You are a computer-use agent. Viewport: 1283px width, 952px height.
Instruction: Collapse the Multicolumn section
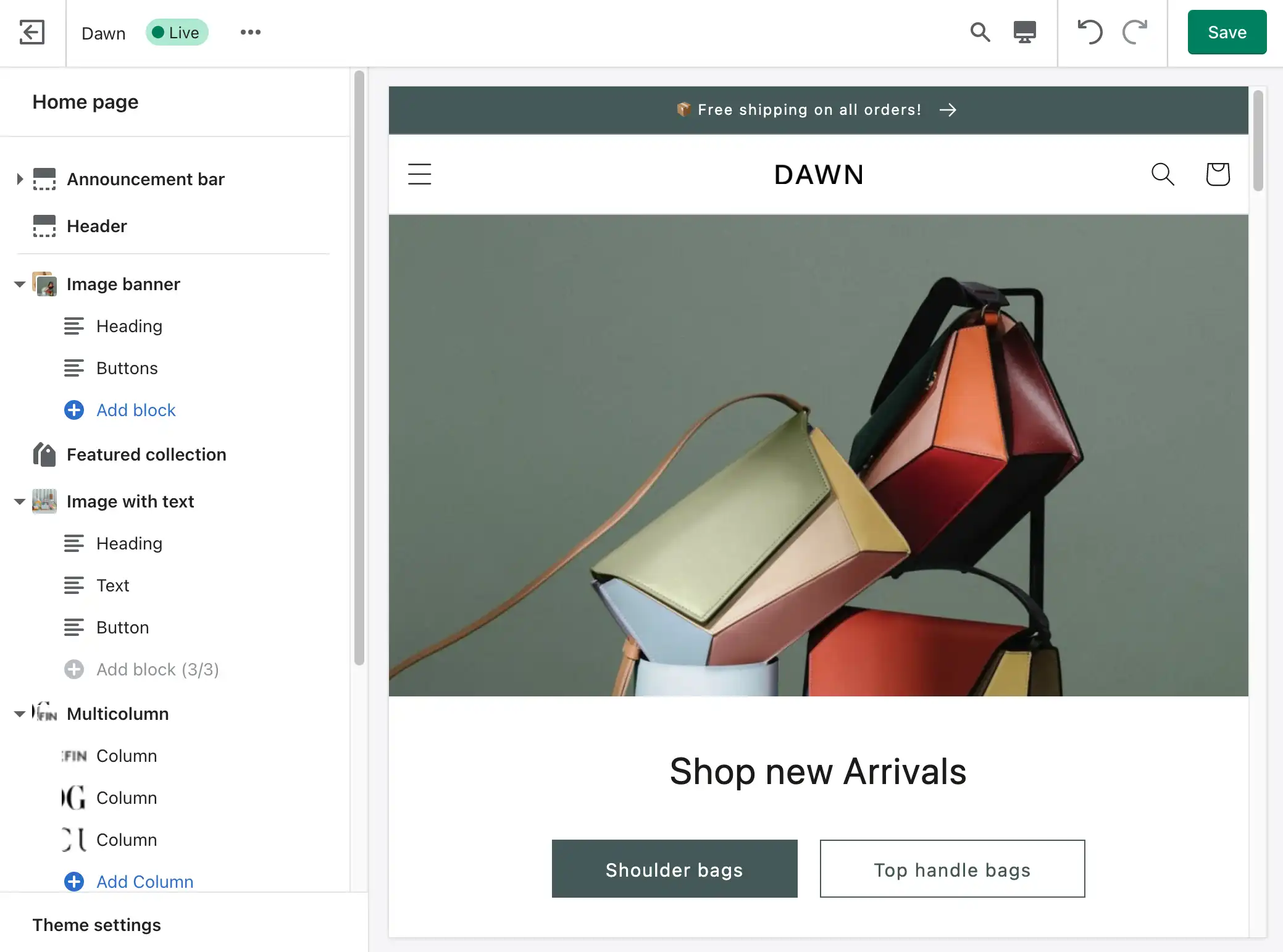click(x=18, y=714)
